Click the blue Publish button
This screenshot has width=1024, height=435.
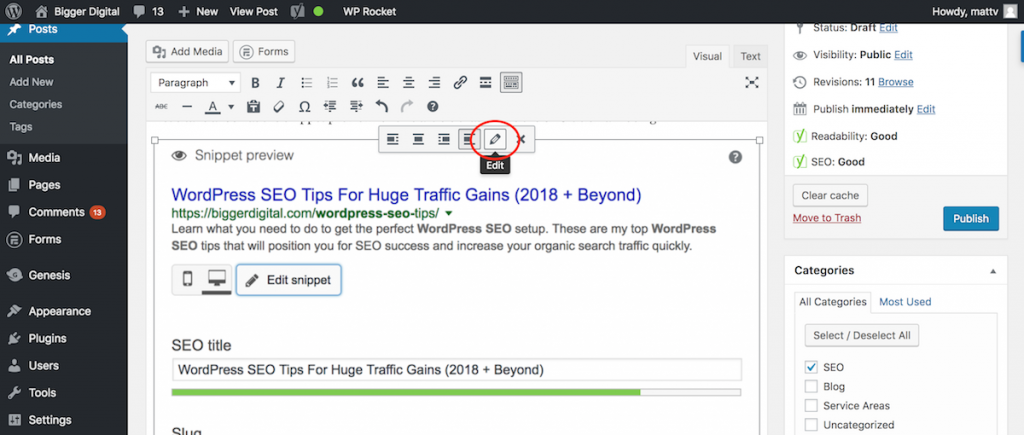[x=971, y=219]
